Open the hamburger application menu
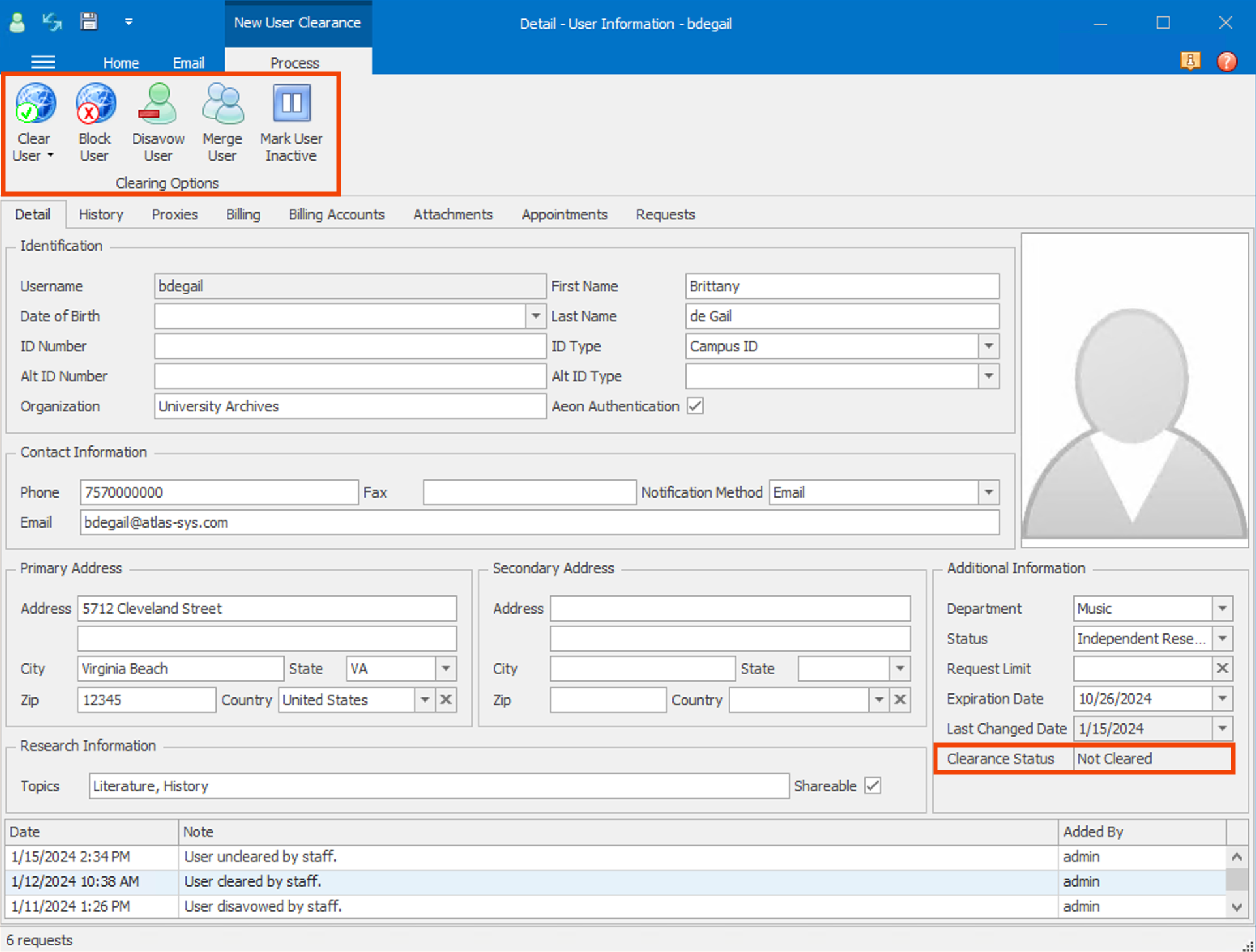The image size is (1256, 952). (x=43, y=62)
